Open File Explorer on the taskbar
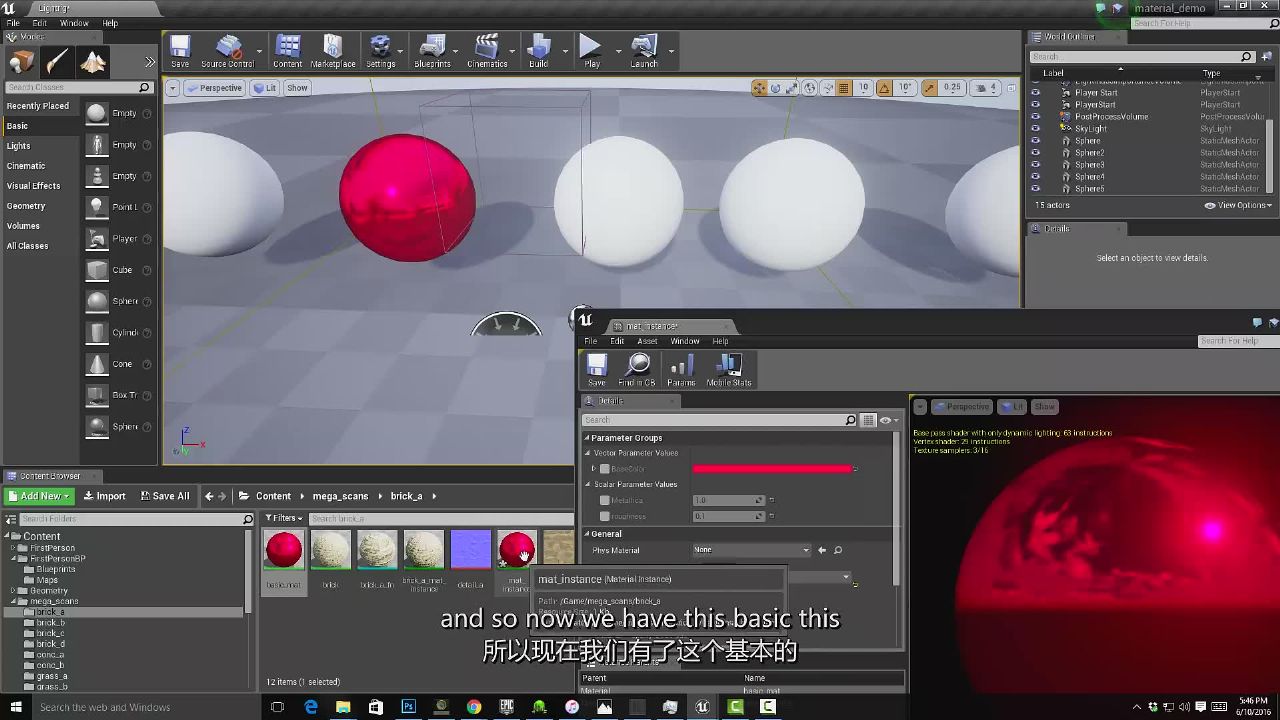 click(x=343, y=707)
